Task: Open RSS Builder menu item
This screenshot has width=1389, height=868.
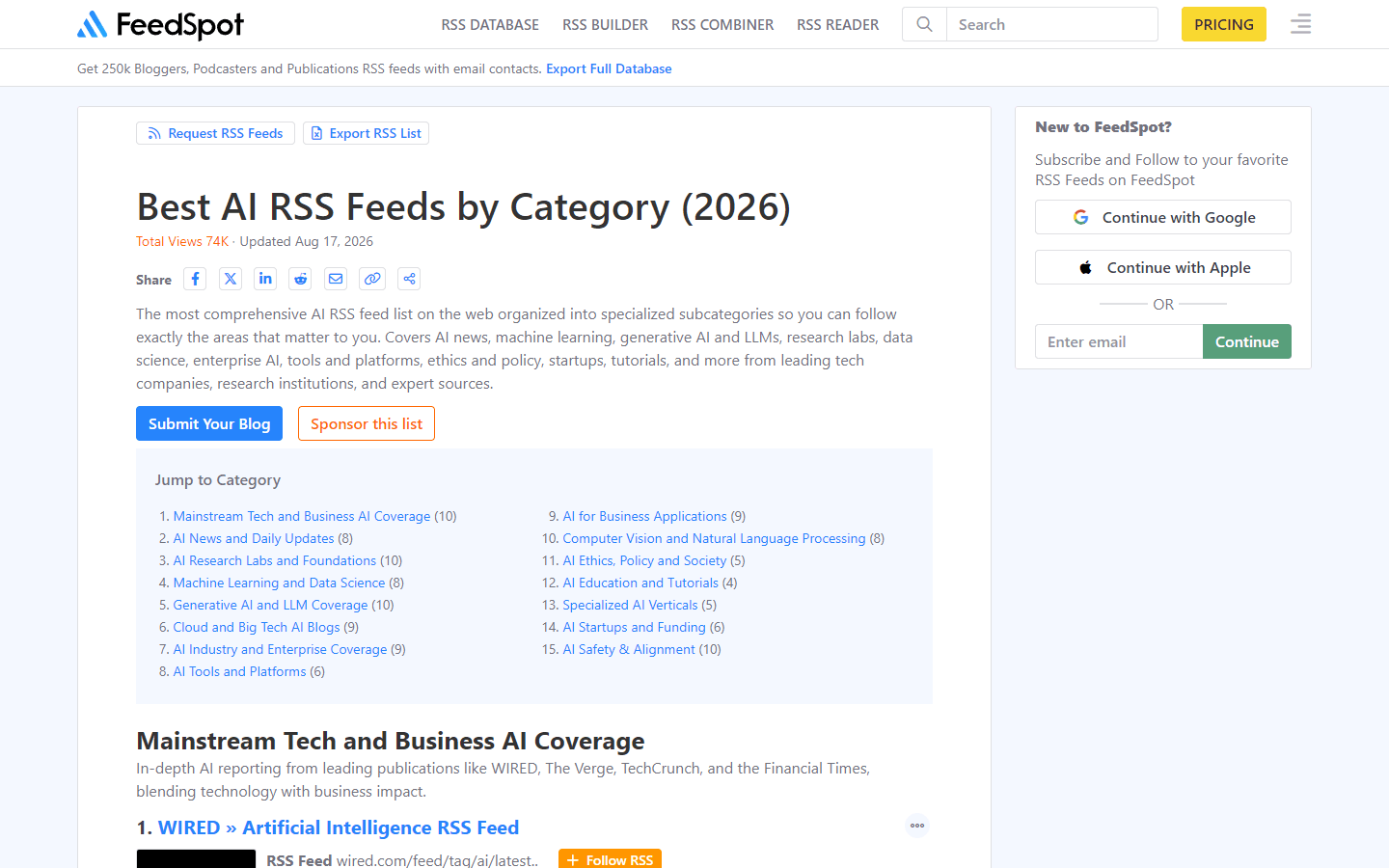Action: [x=606, y=24]
